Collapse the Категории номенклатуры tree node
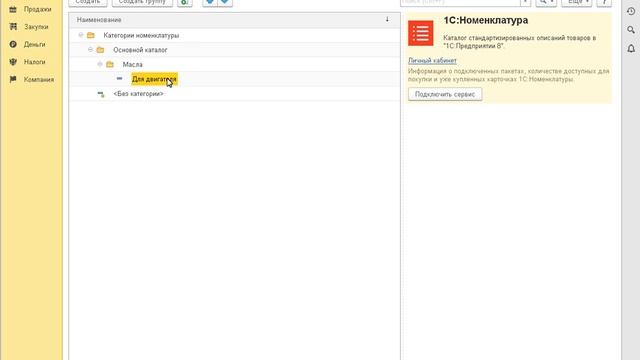Image resolution: width=640 pixels, height=360 pixels. point(81,35)
